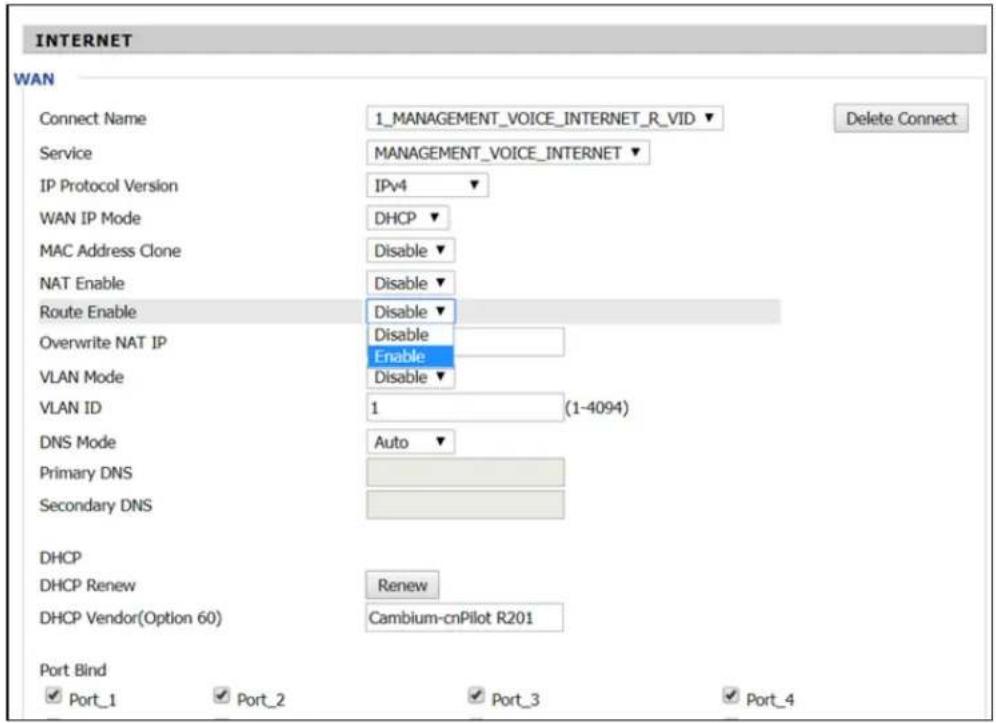Click the MAC Address Clone label
Viewport: 996px width, 723px height.
point(110,251)
